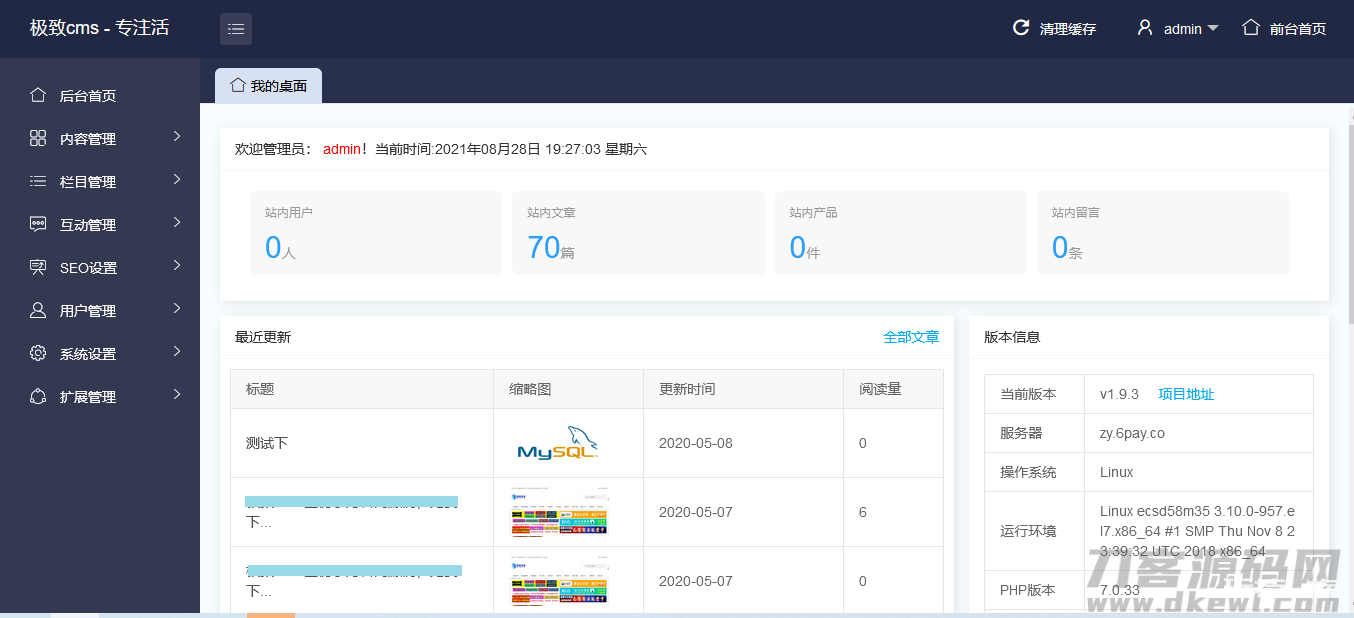Click the admin username in header
Viewport: 1354px width, 618px height.
(x=1182, y=29)
